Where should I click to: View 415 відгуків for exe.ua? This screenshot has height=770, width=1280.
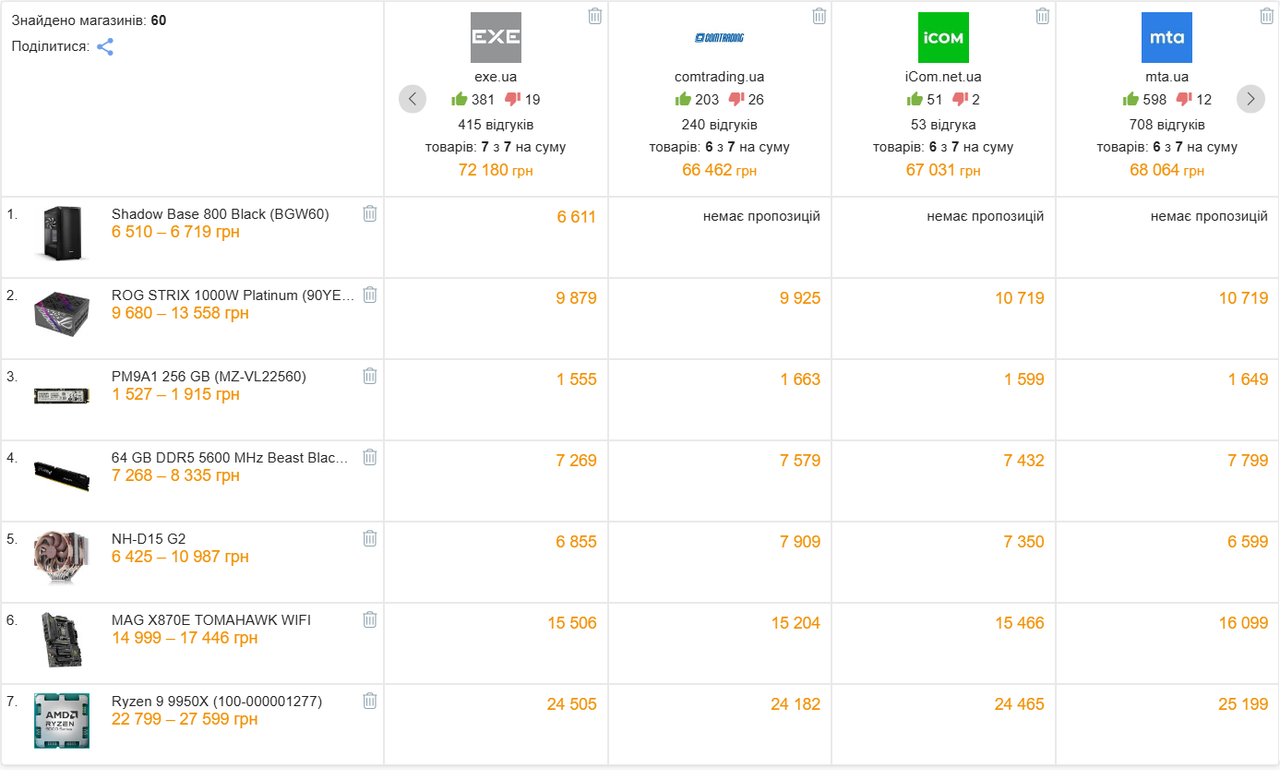(496, 125)
